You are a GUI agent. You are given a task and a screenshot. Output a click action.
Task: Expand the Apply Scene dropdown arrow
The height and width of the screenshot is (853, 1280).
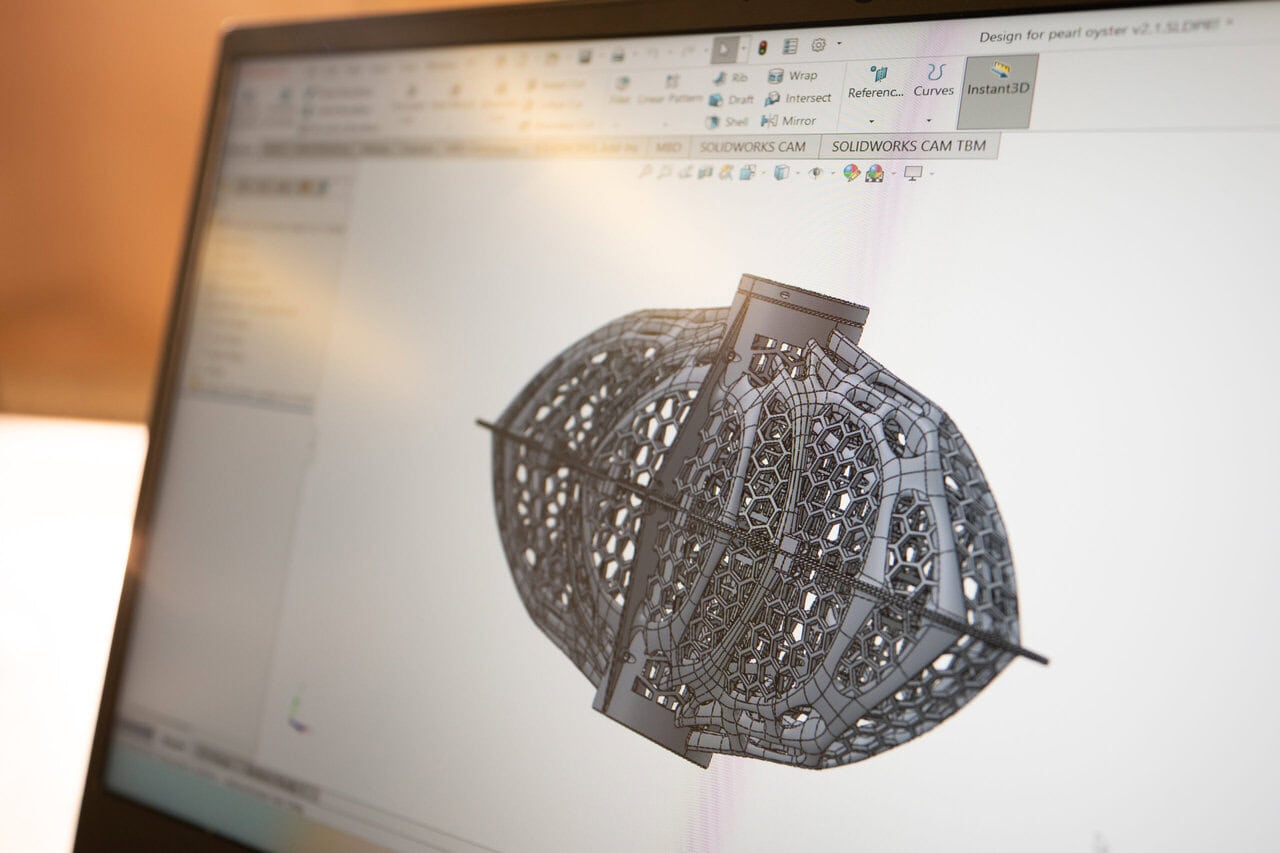(x=893, y=173)
